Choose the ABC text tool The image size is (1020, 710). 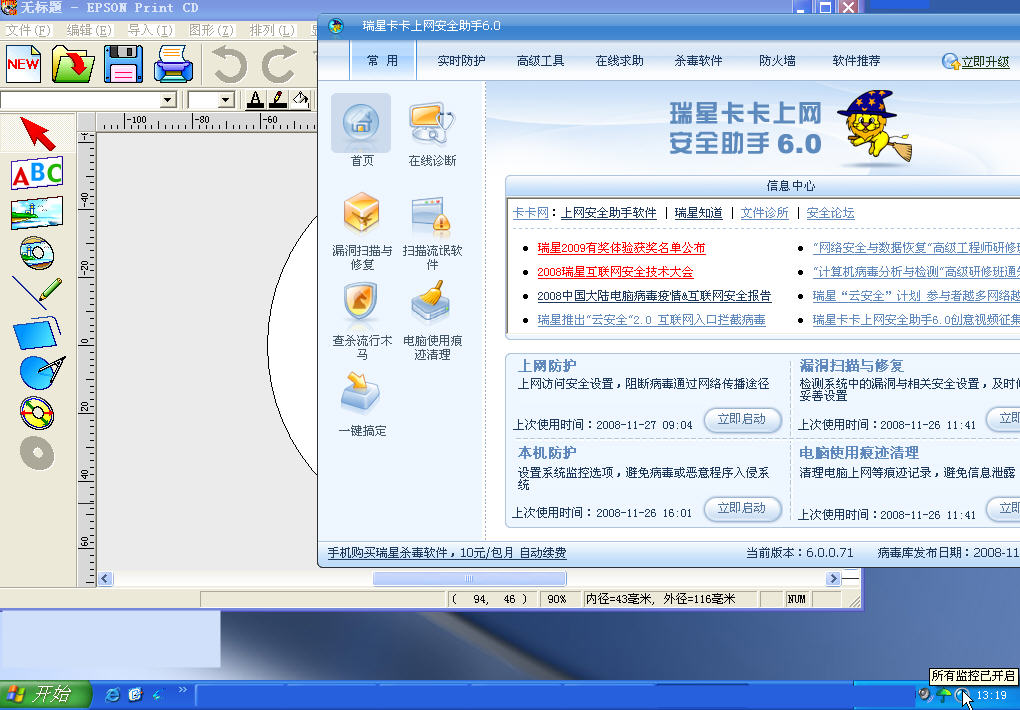[37, 173]
